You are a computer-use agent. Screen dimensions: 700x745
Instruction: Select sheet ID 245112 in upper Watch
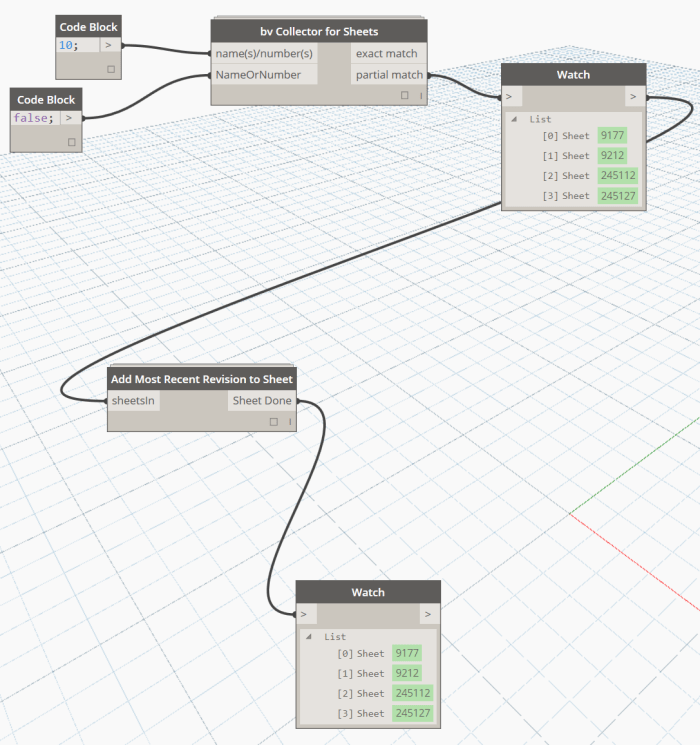[x=618, y=175]
